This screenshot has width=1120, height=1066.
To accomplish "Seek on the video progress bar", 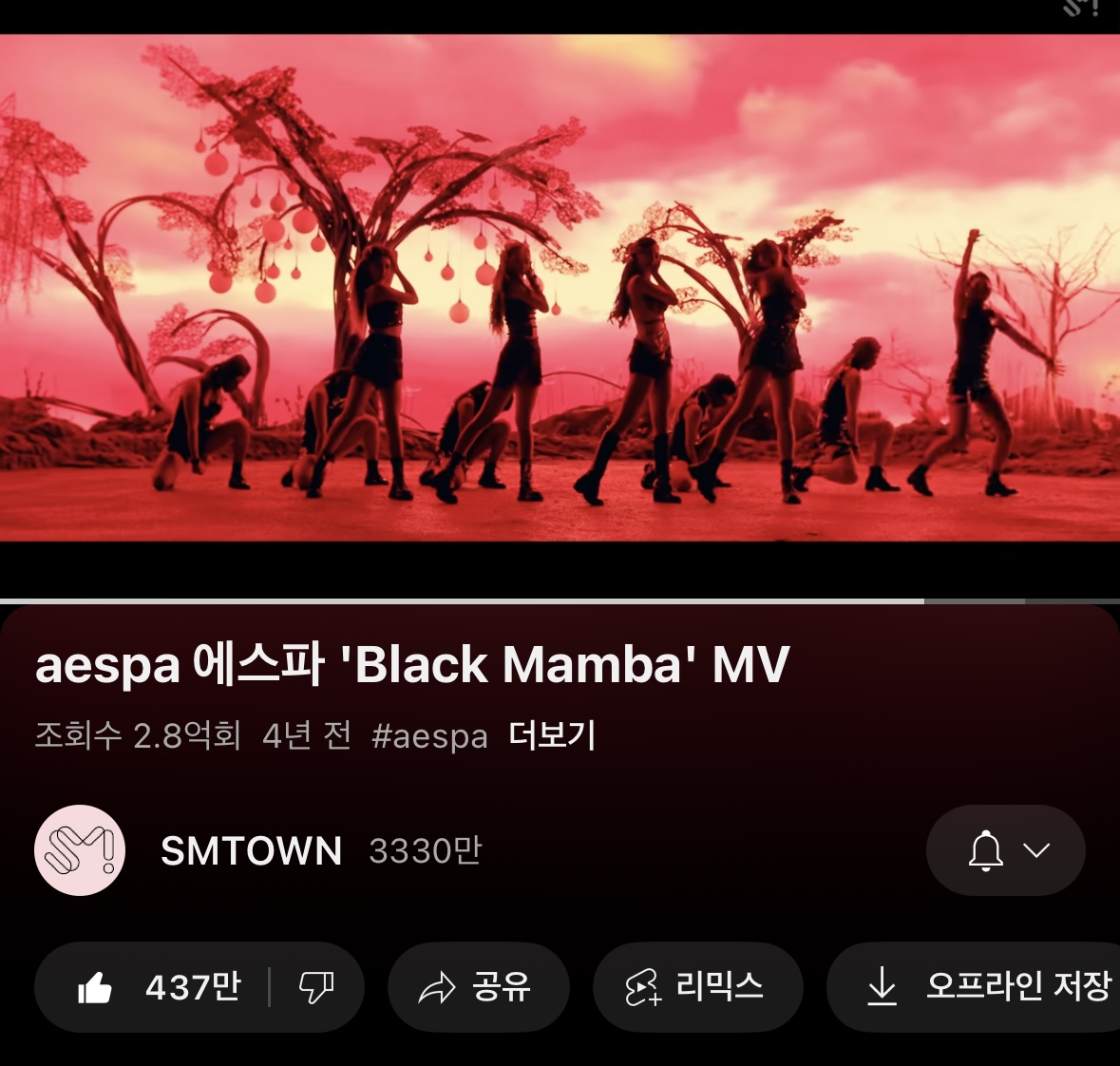I will tap(560, 601).
